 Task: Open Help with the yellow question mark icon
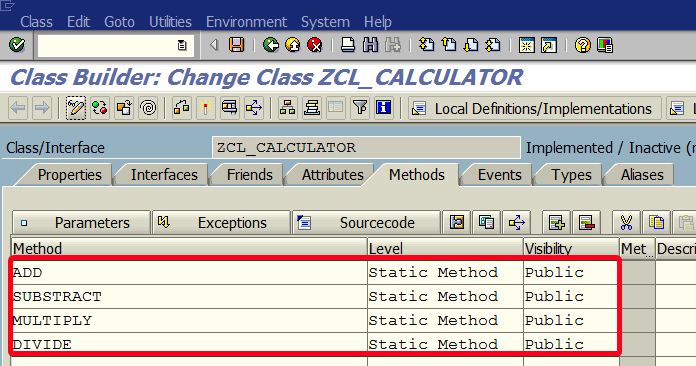click(582, 45)
